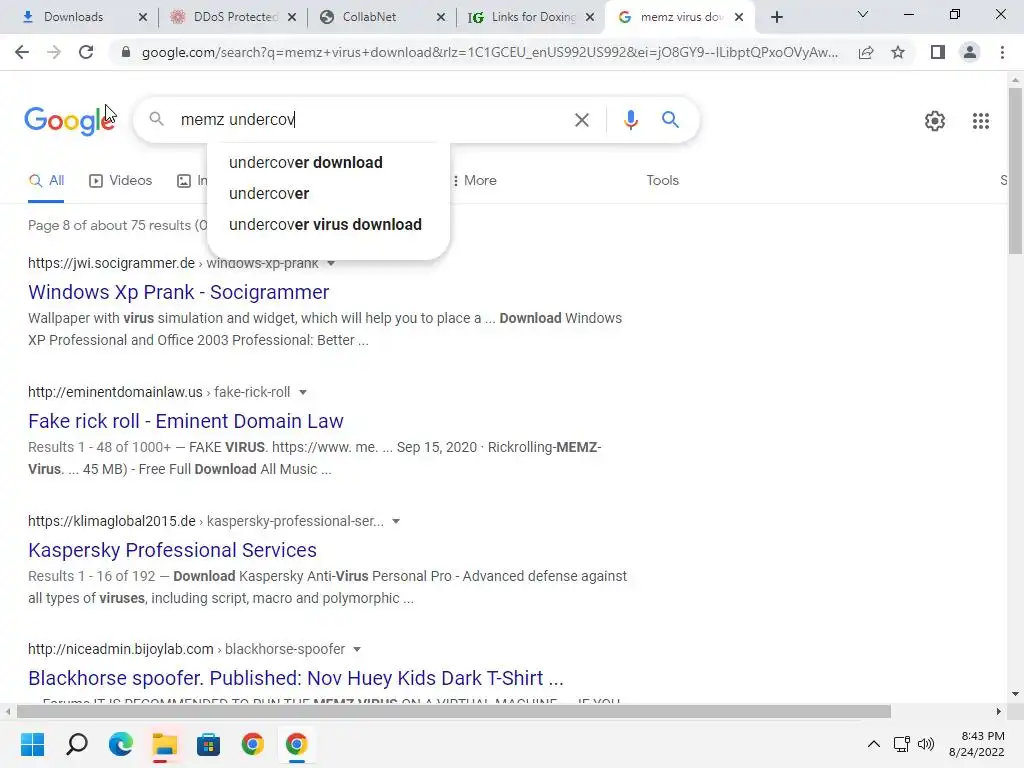Expand options arrow beside klimaglobal2015.de result
The image size is (1024, 768).
(396, 521)
